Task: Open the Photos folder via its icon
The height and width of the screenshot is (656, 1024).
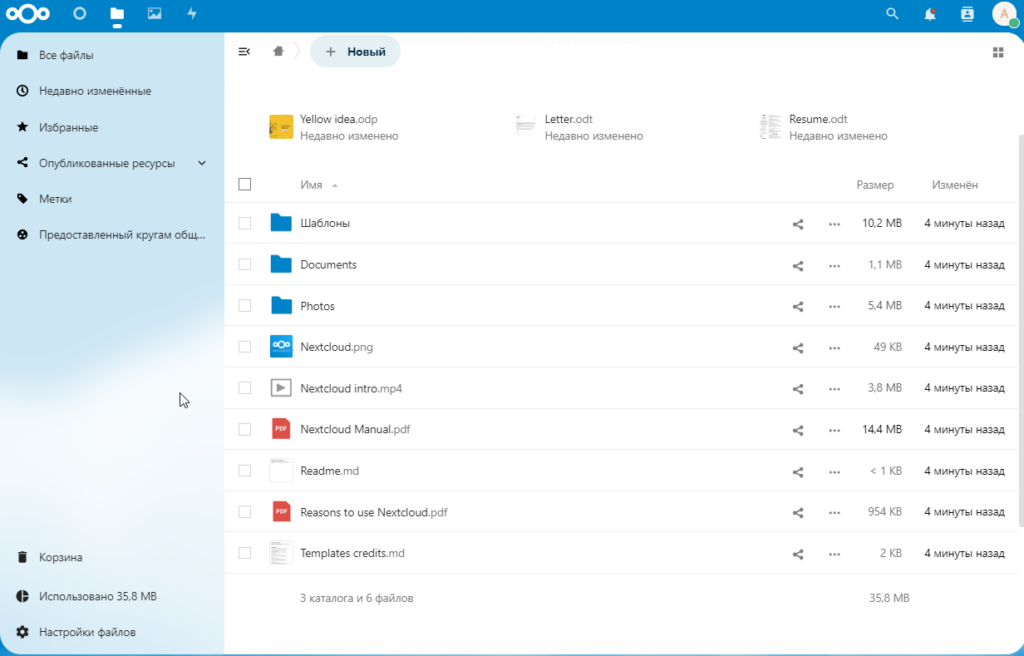Action: [x=281, y=305]
